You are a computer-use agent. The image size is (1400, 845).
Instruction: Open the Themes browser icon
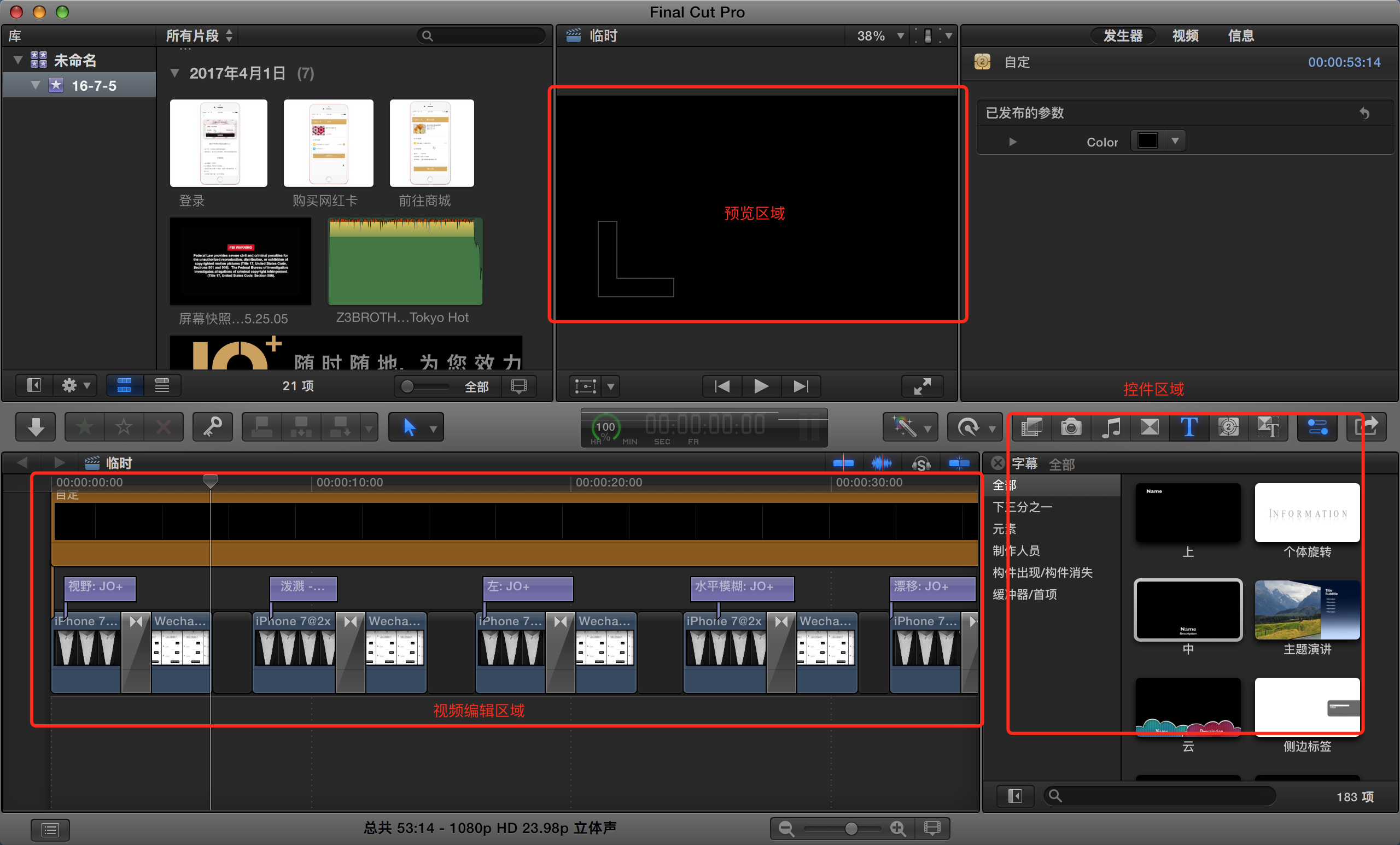[x=1268, y=427]
